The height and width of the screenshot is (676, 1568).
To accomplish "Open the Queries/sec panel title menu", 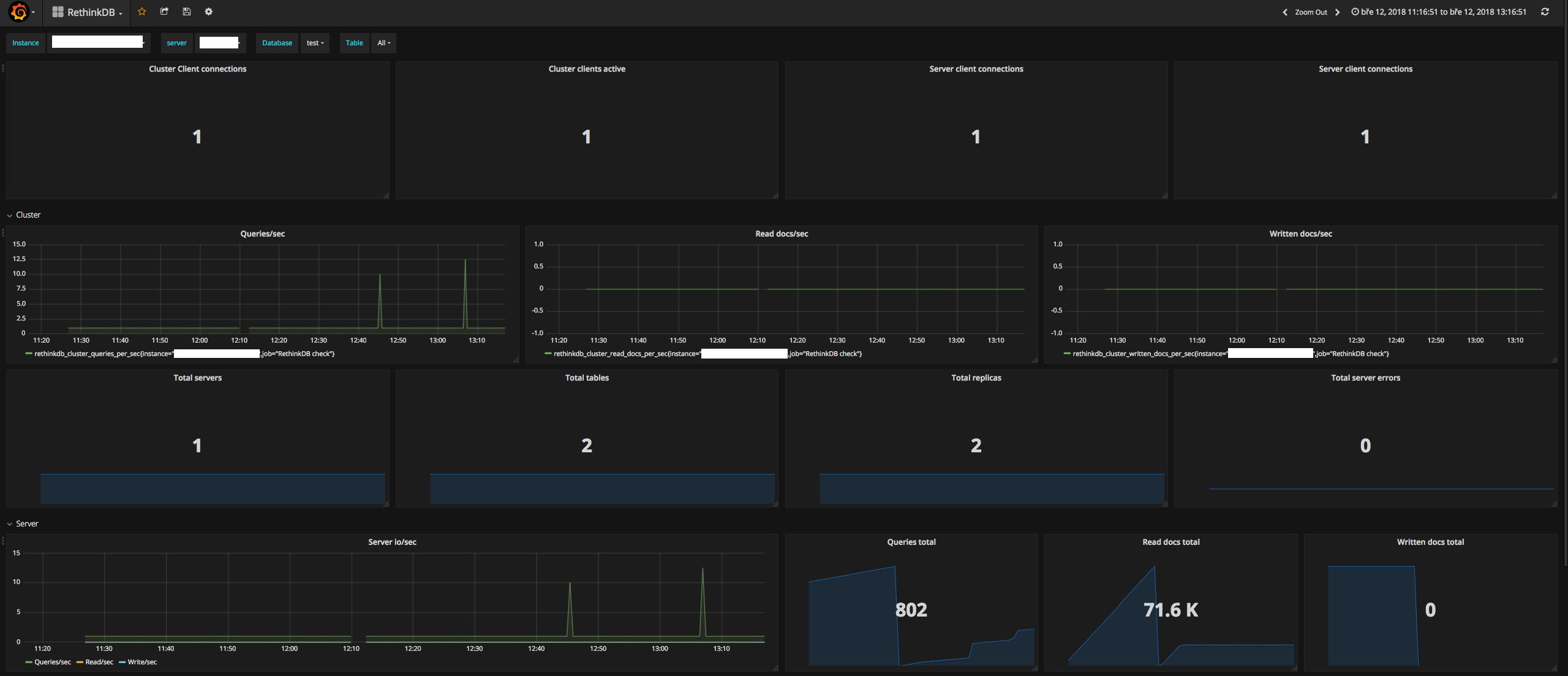I will tap(262, 234).
